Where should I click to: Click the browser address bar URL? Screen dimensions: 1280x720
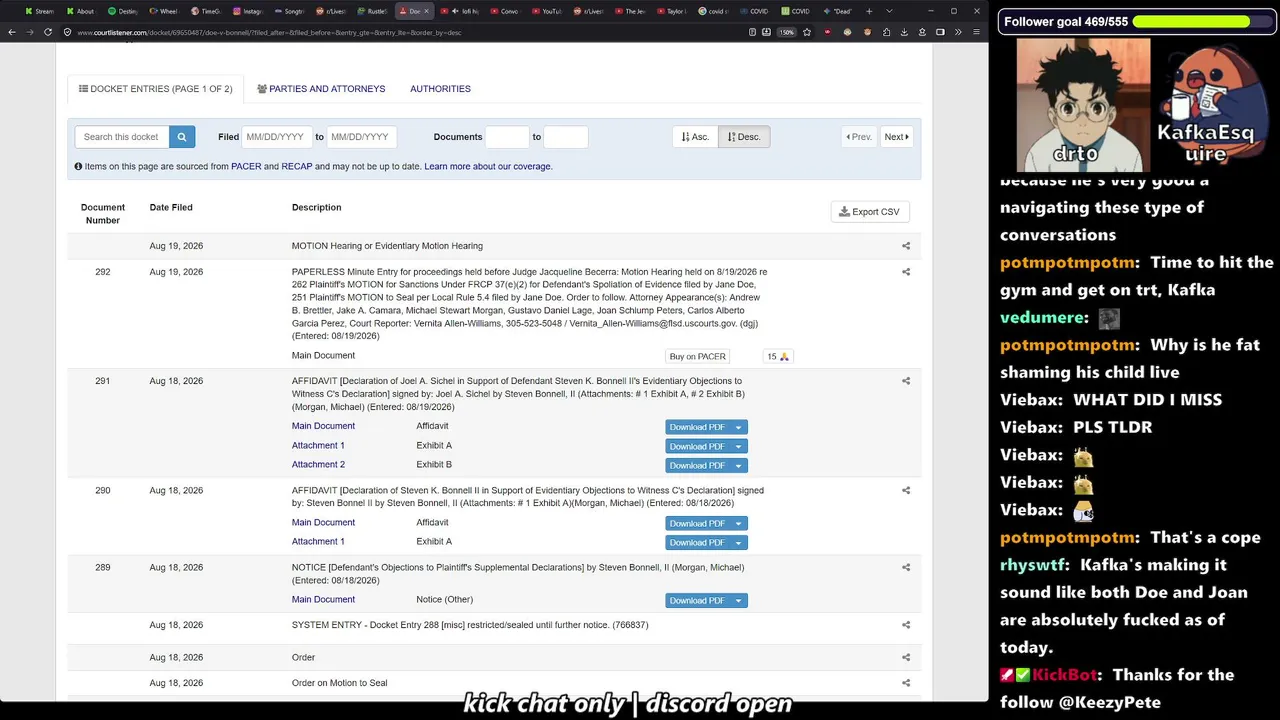pyautogui.click(x=269, y=32)
